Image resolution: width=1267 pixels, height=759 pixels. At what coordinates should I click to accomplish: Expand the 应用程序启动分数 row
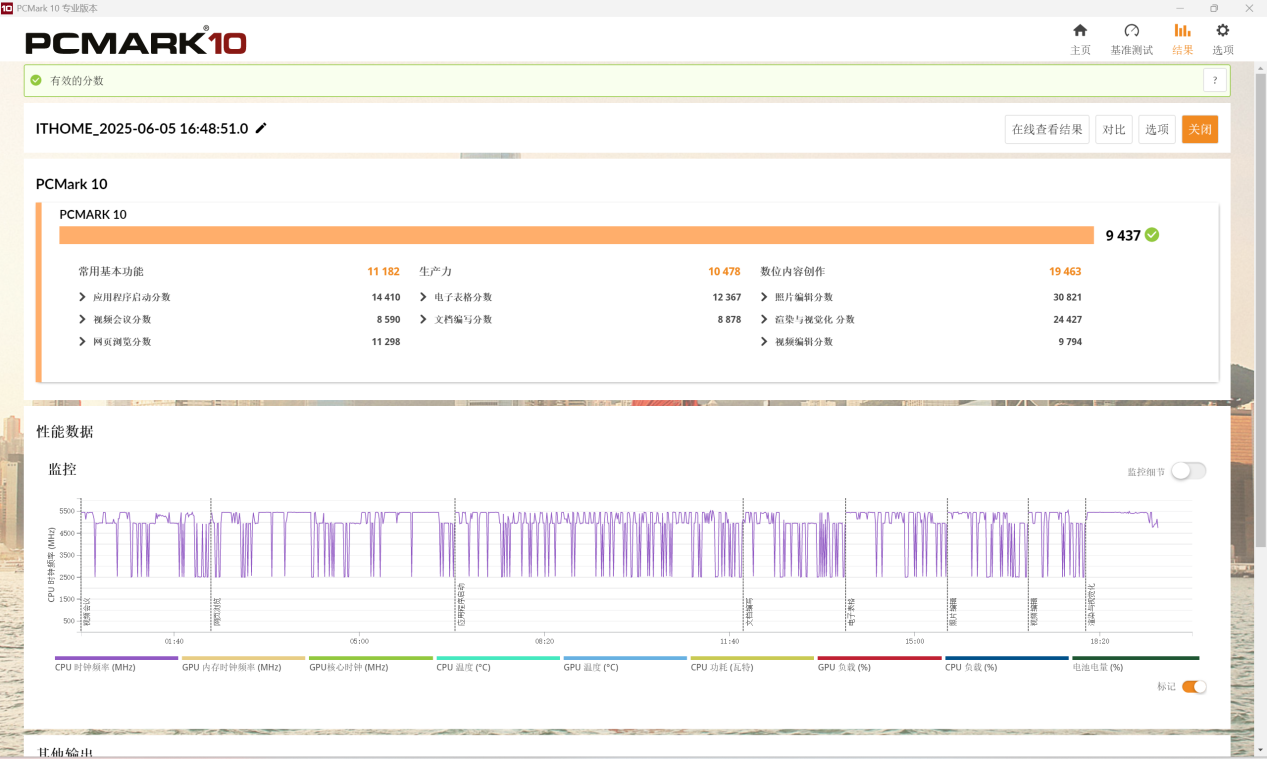pos(82,297)
